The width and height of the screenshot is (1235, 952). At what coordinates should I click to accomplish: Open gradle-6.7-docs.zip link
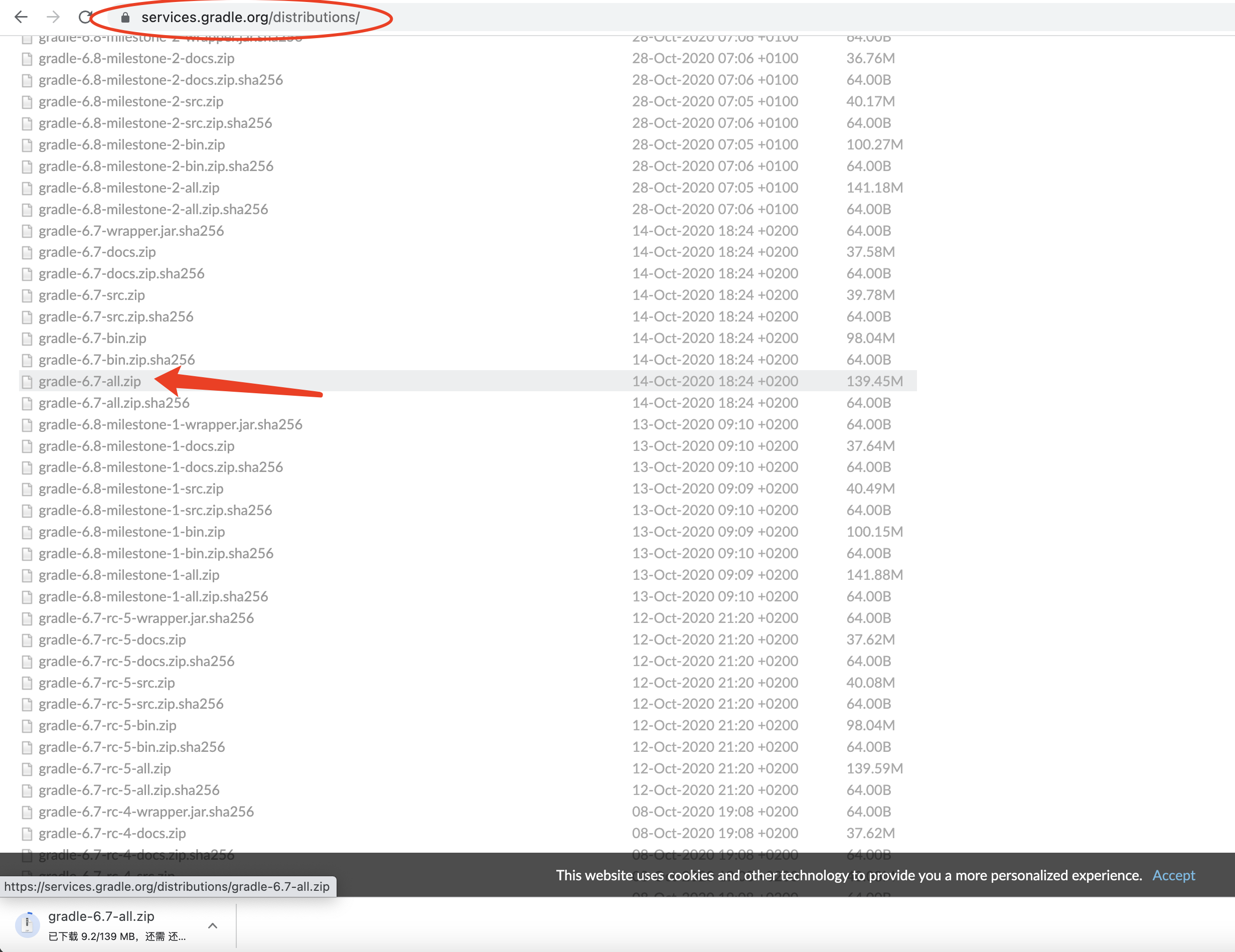pyautogui.click(x=97, y=252)
